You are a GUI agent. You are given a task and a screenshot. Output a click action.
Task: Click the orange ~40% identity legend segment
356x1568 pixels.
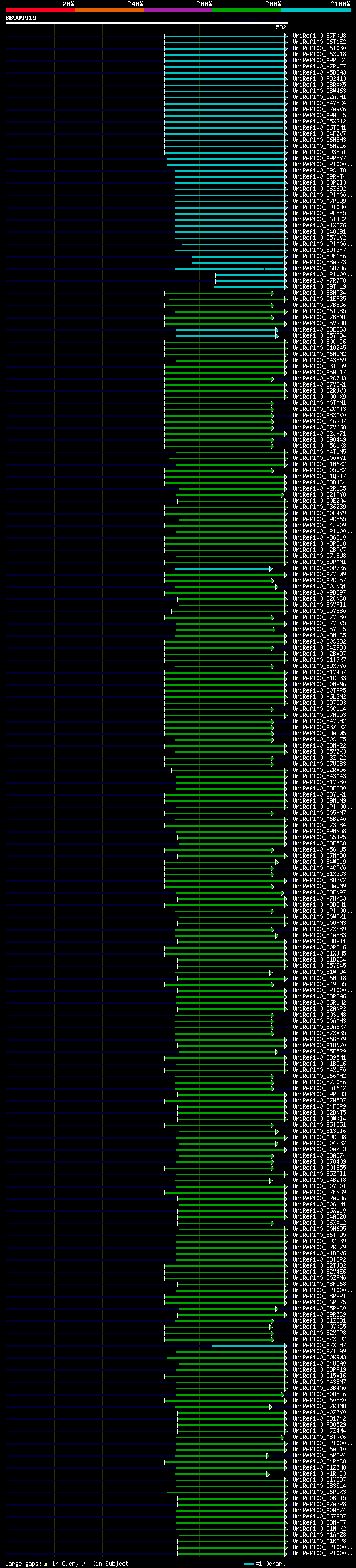tap(109, 10)
